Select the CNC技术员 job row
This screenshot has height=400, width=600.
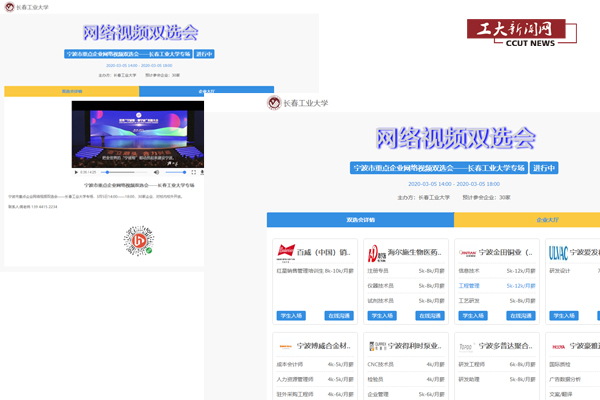pos(406,364)
